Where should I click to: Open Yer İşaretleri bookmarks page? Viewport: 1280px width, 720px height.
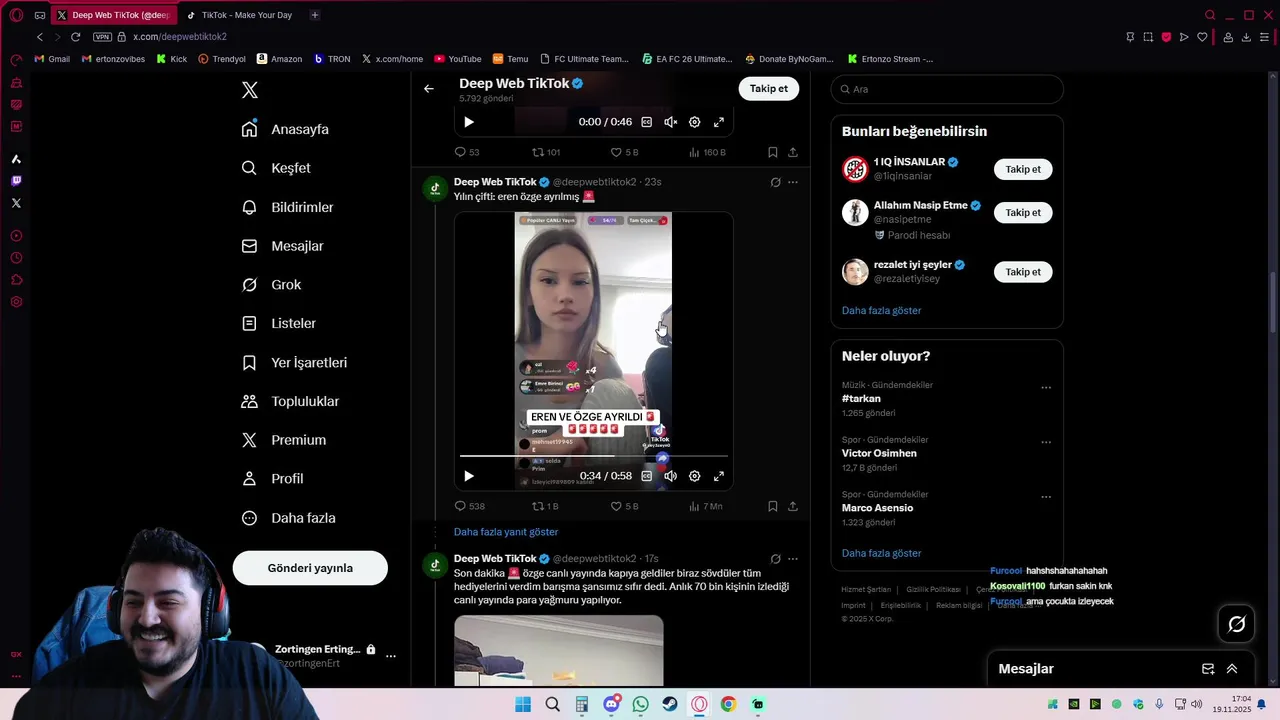pyautogui.click(x=294, y=362)
